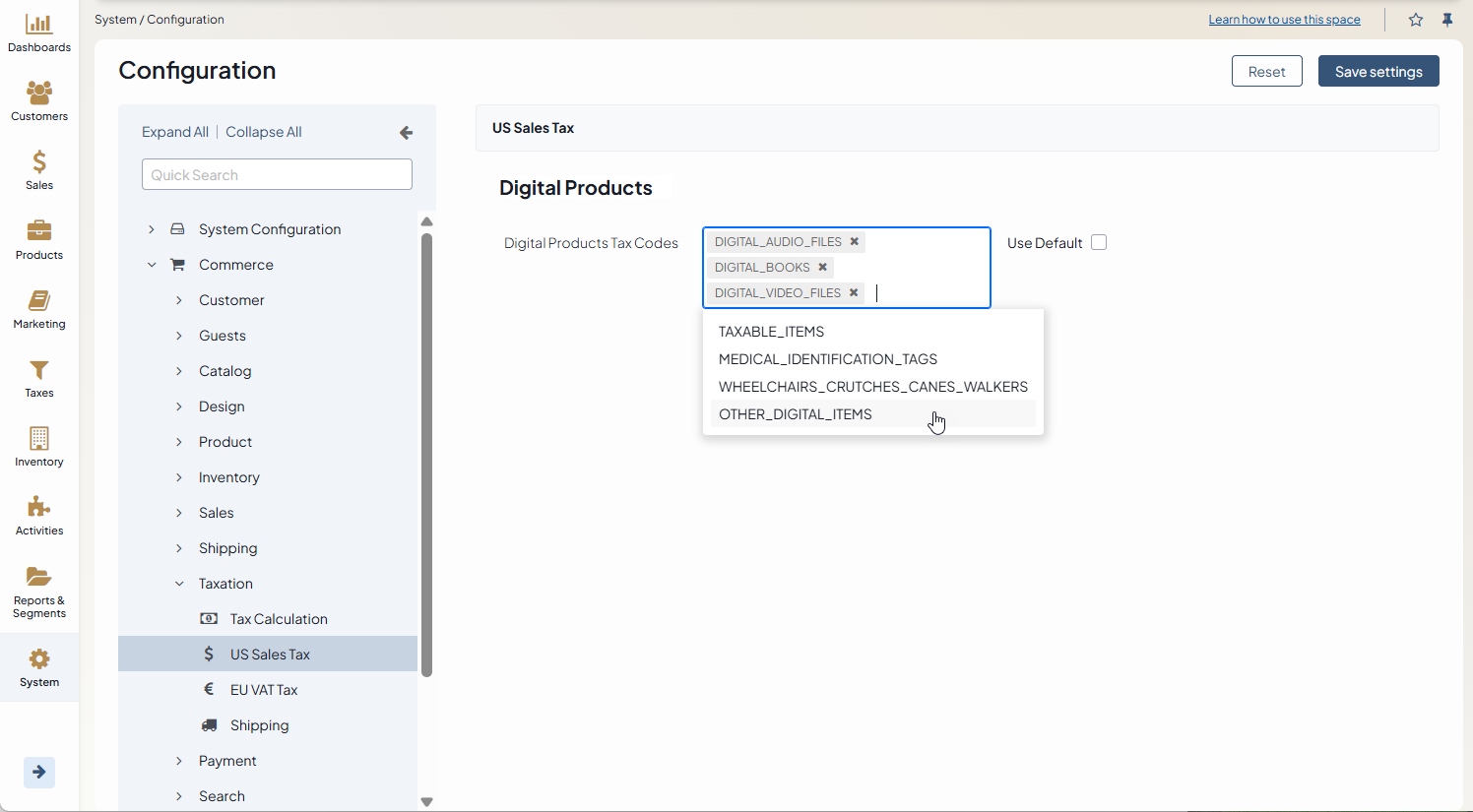
Task: Remove the DIGITAL_BOOKS tag
Action: coord(823,267)
